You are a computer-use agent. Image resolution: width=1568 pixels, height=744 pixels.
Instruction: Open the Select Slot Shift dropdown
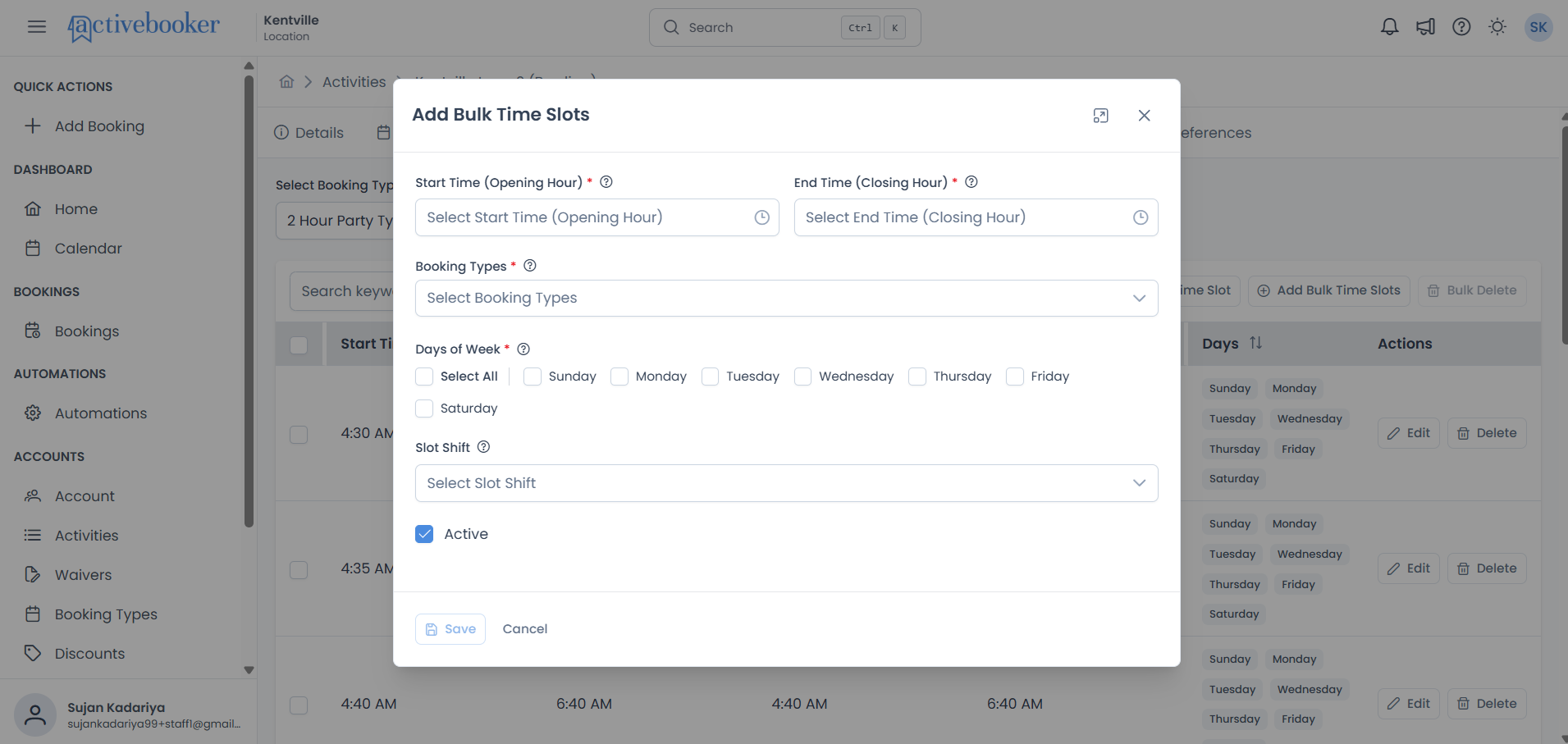coord(786,483)
